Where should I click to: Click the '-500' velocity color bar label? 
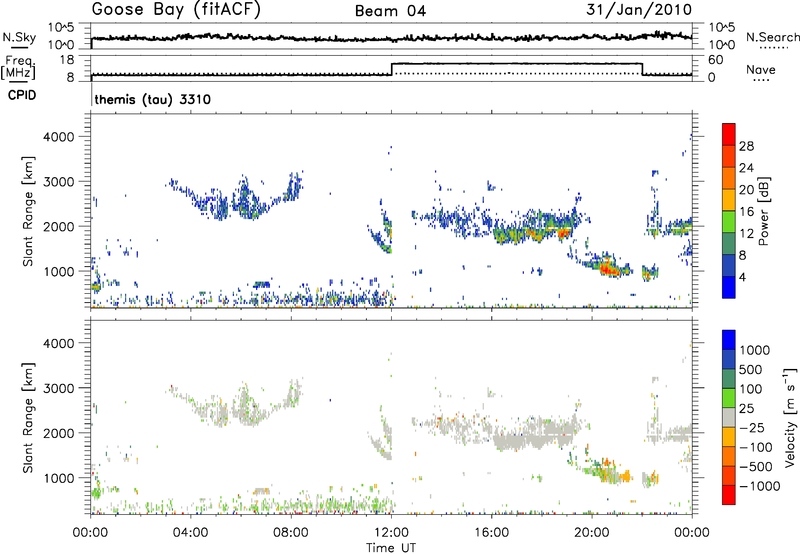coord(756,467)
